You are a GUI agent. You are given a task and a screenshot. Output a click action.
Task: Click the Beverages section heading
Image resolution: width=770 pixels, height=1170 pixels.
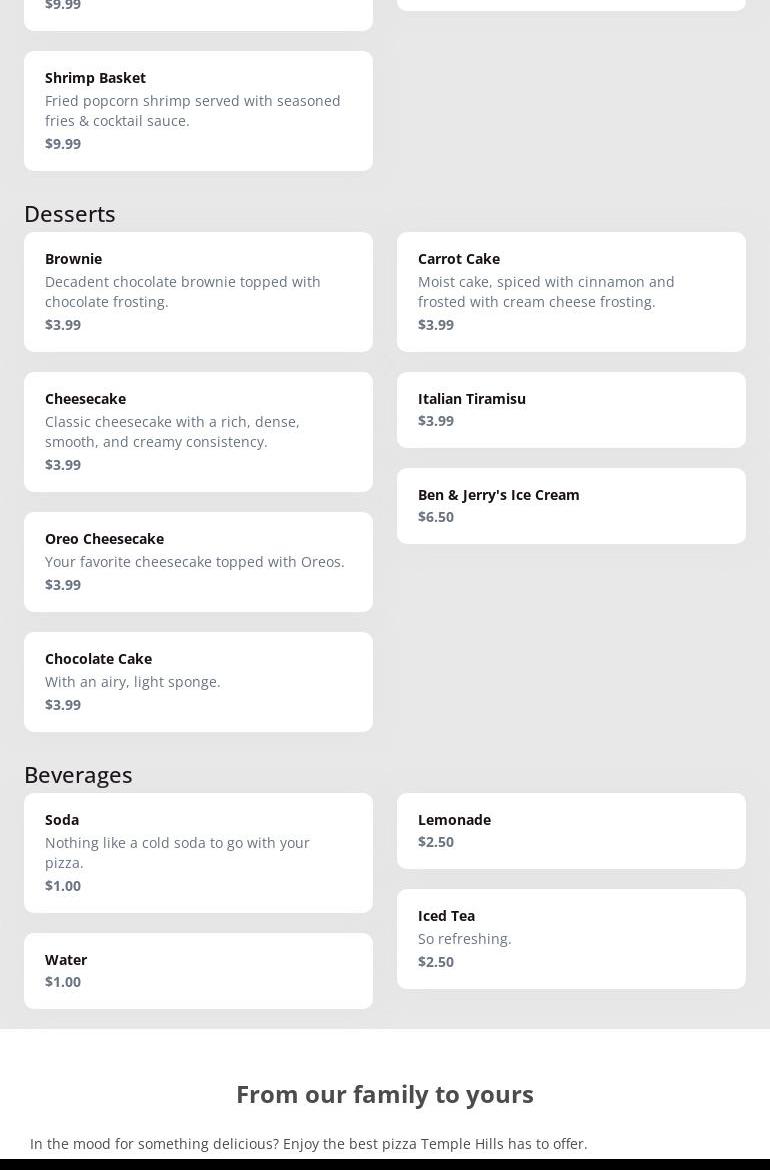(78, 775)
